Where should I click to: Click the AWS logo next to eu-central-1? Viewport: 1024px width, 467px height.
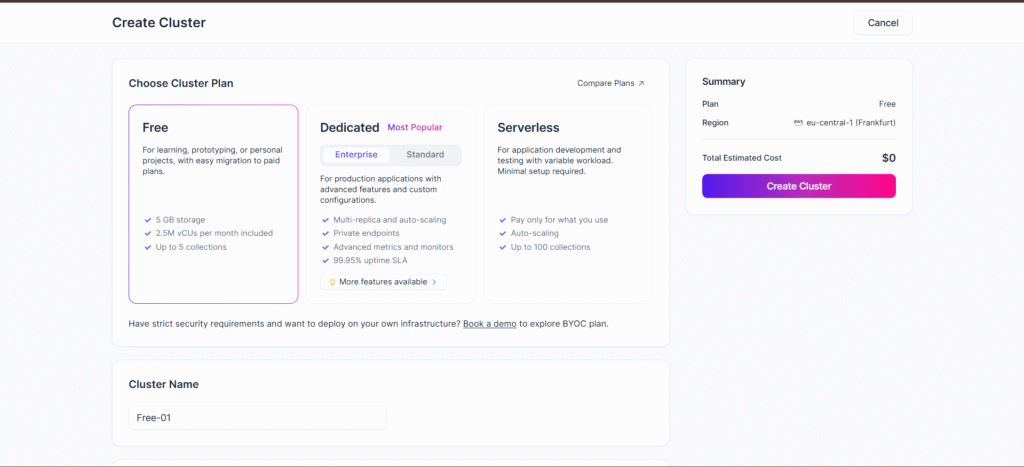pyautogui.click(x=798, y=123)
